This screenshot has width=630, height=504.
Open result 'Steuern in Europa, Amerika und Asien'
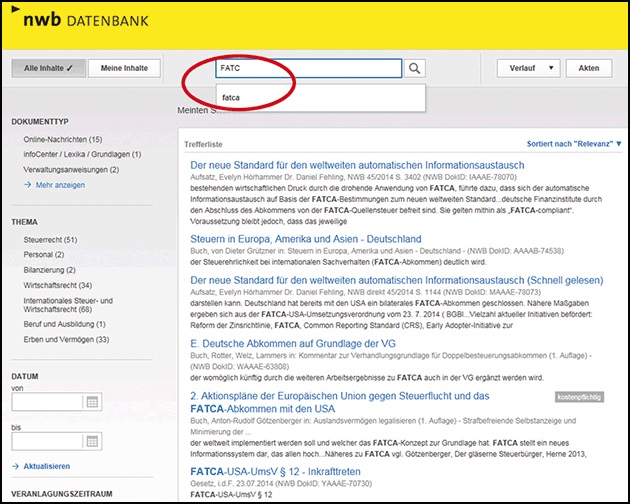[305, 240]
